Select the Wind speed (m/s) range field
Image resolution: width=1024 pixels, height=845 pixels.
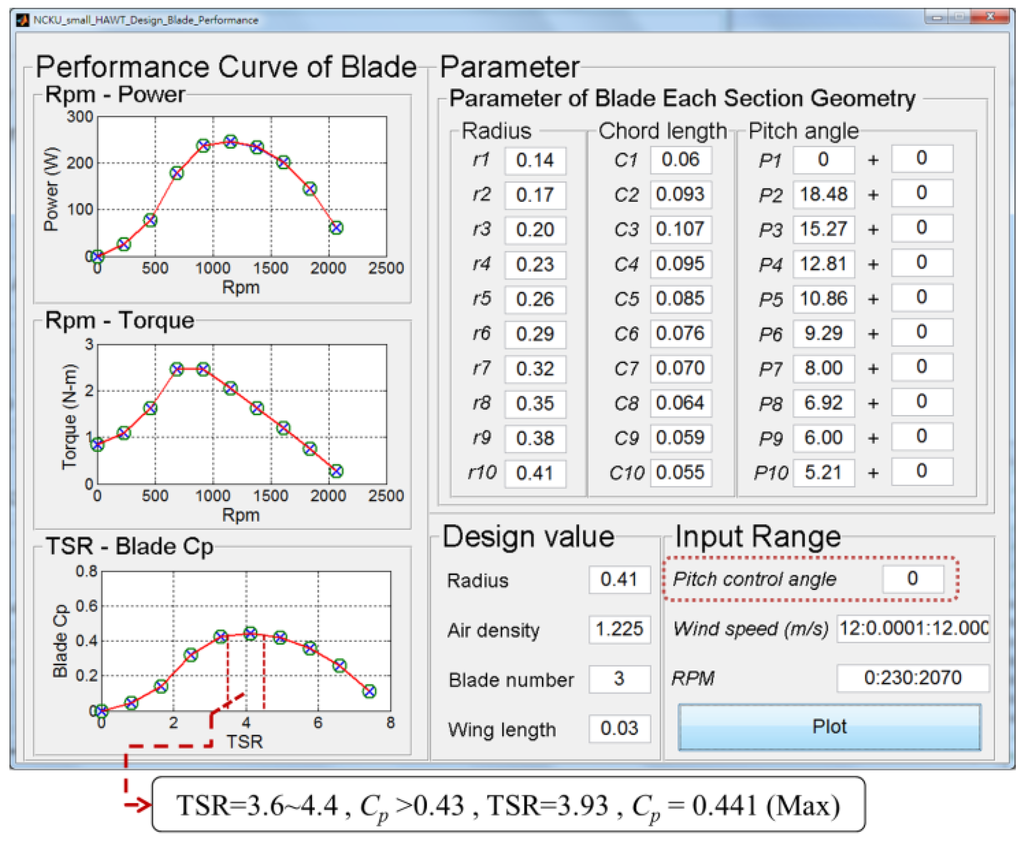(x=913, y=629)
